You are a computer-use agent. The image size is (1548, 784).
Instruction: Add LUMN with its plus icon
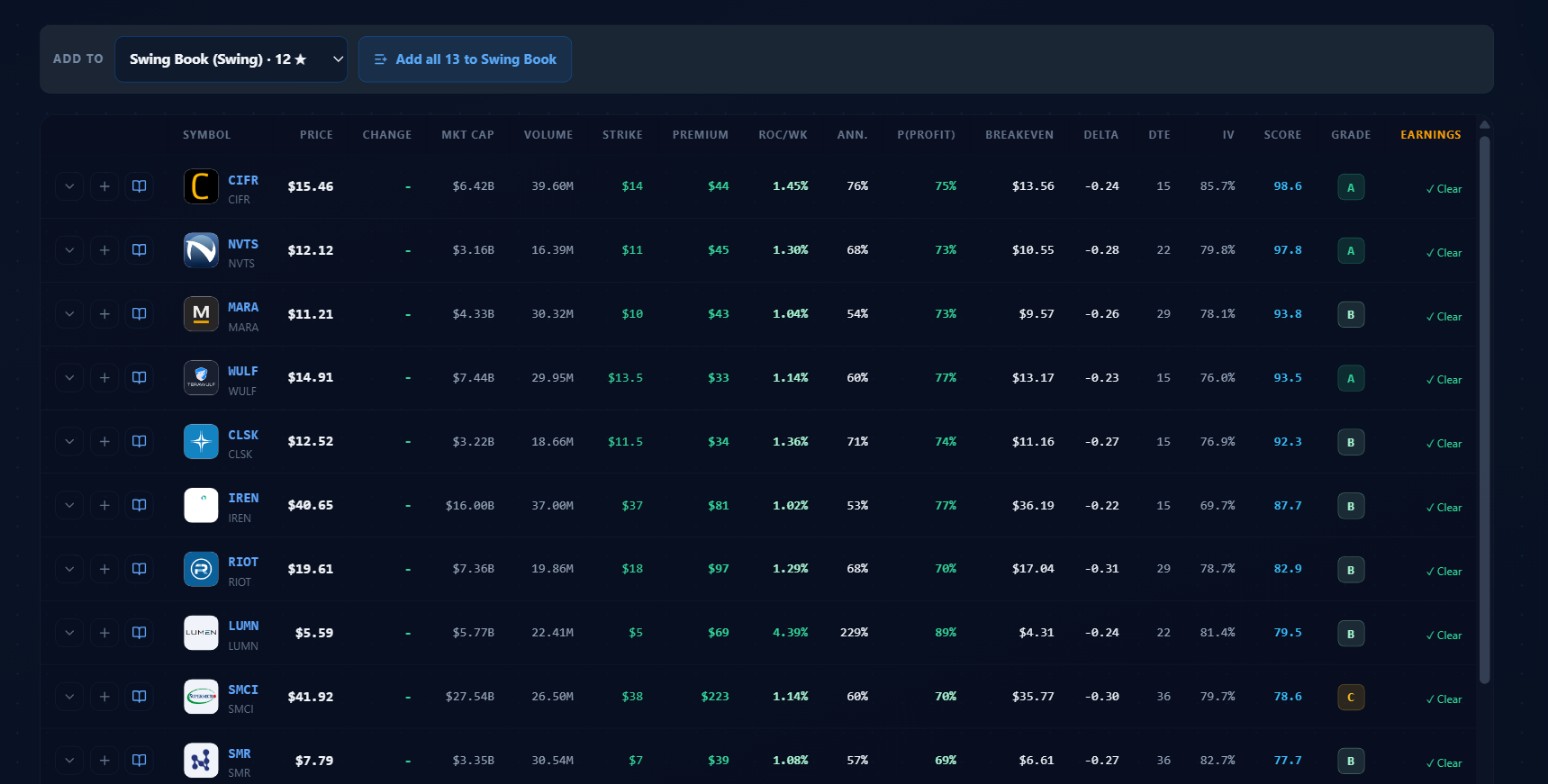pos(104,633)
